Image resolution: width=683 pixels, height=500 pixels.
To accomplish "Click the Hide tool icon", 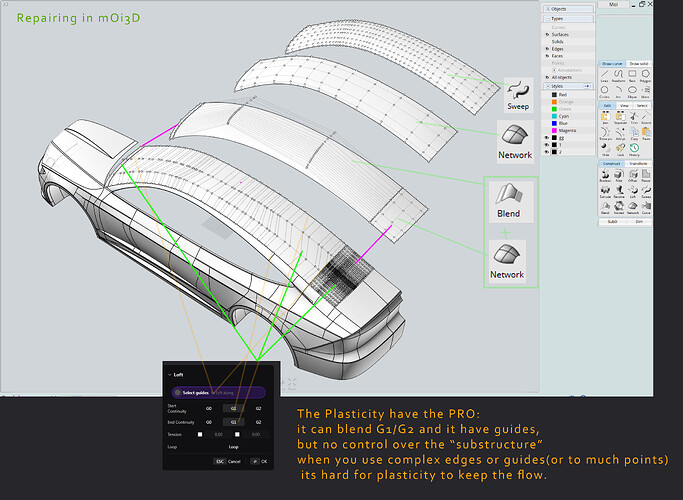I will tap(605, 149).
